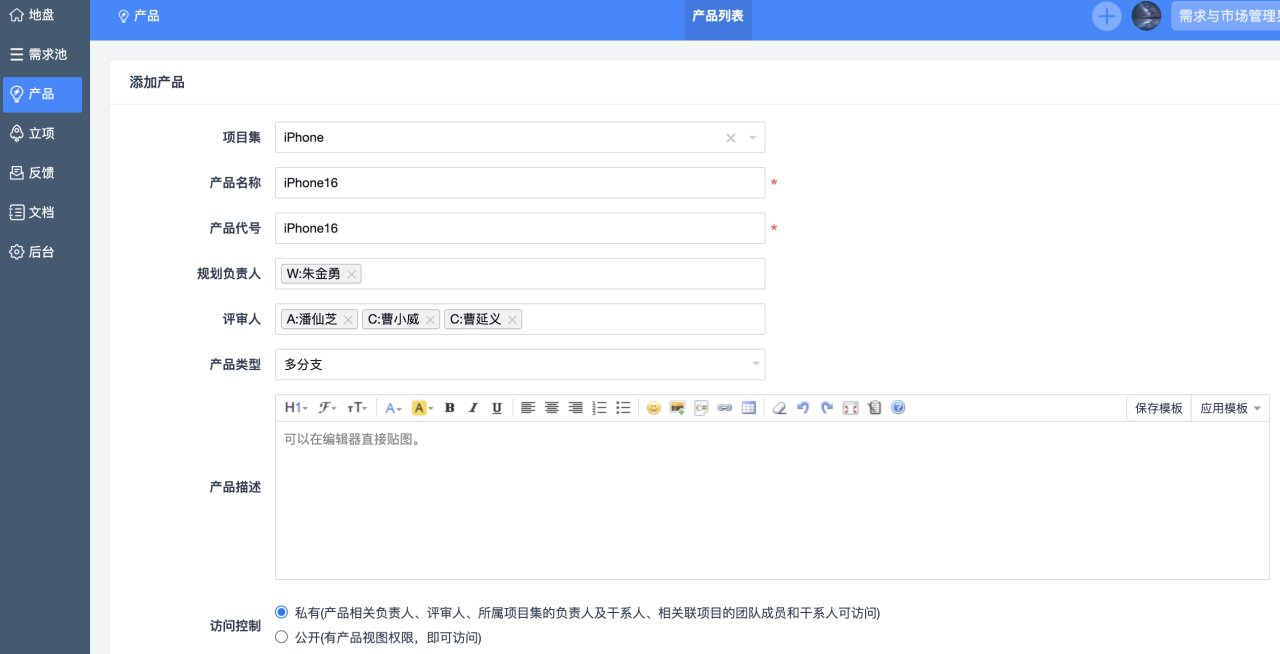Viewport: 1280px width, 654px height.
Task: Open the 项目集 dropdown arrow
Action: coord(753,138)
